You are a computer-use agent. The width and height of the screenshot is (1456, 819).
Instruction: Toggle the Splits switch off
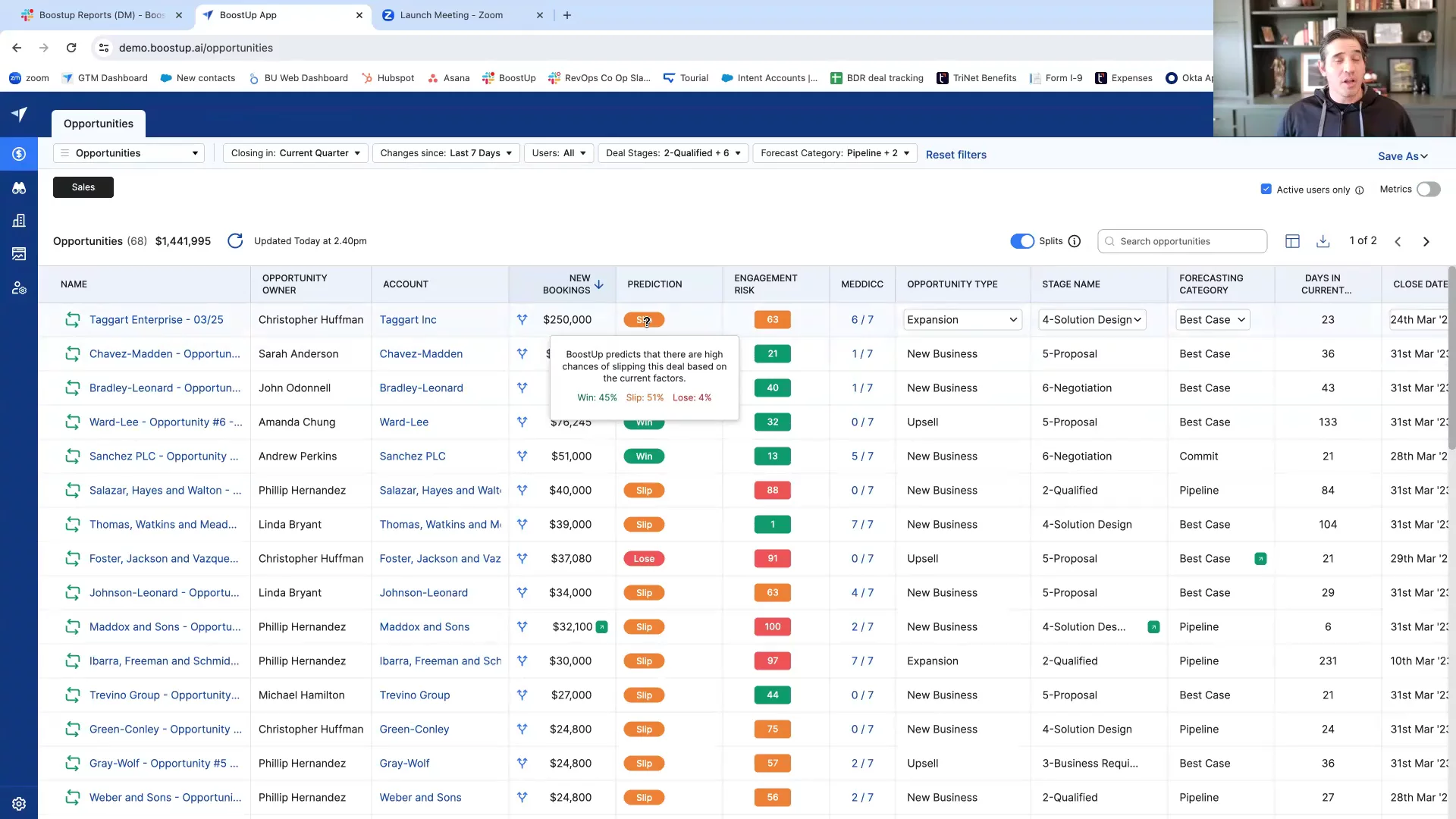[1021, 241]
